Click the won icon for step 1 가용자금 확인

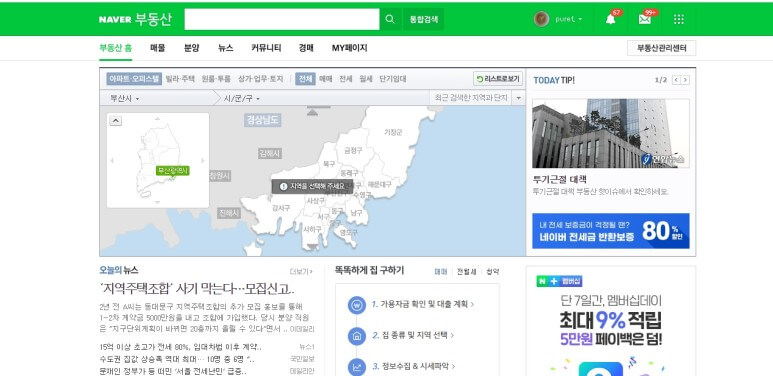pyautogui.click(x=356, y=305)
